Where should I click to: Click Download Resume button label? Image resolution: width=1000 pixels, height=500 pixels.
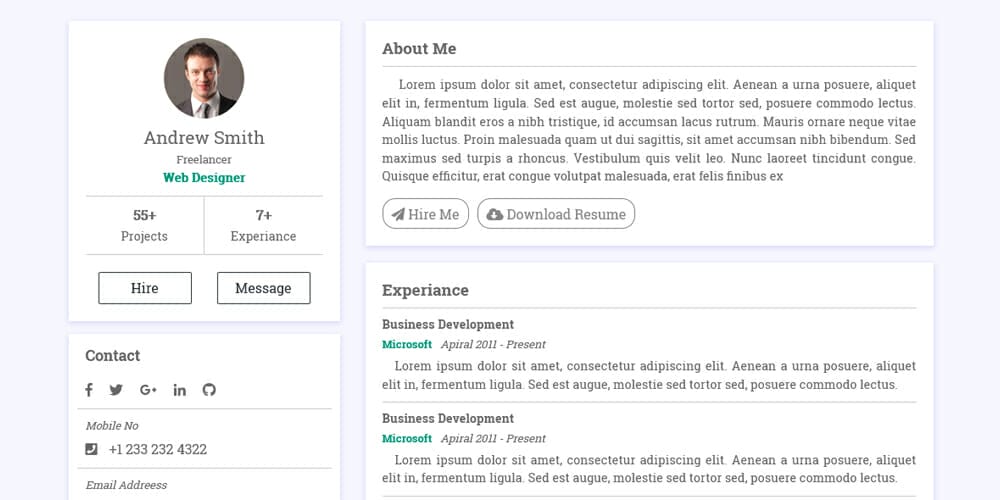pyautogui.click(x=566, y=214)
